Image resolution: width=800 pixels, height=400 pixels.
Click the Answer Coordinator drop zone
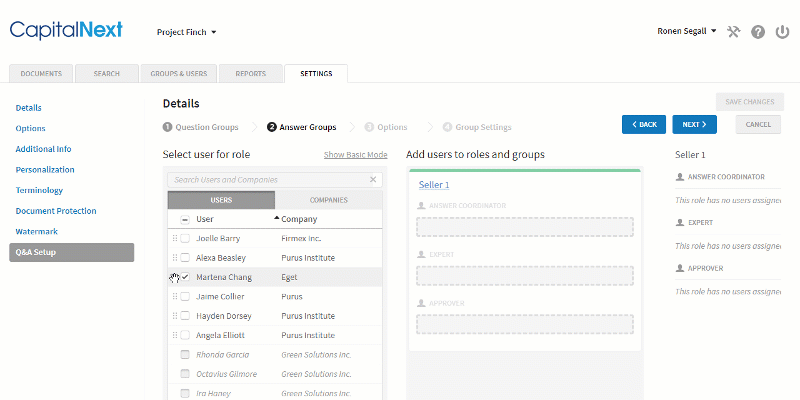pyautogui.click(x=525, y=227)
